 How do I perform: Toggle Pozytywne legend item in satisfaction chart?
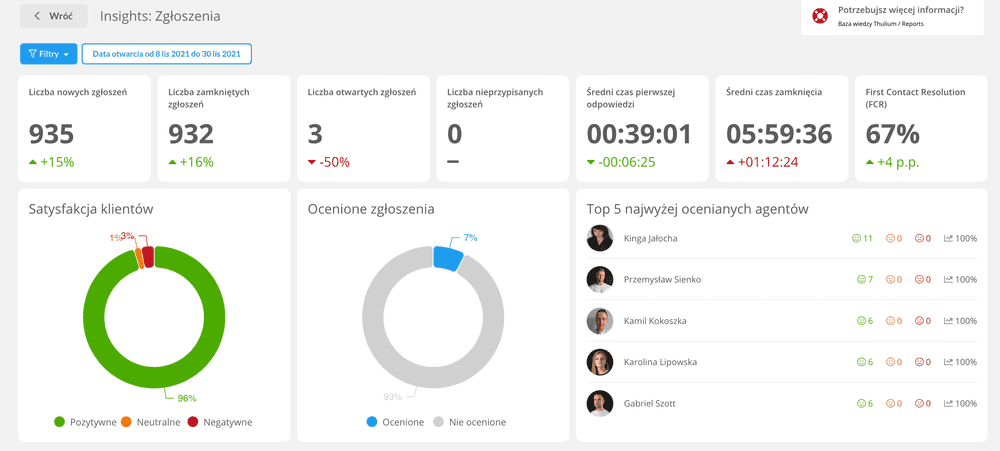coord(87,422)
